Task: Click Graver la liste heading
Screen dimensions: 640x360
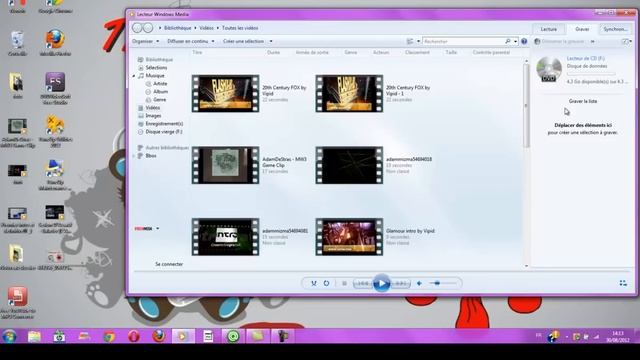Action: [583, 101]
